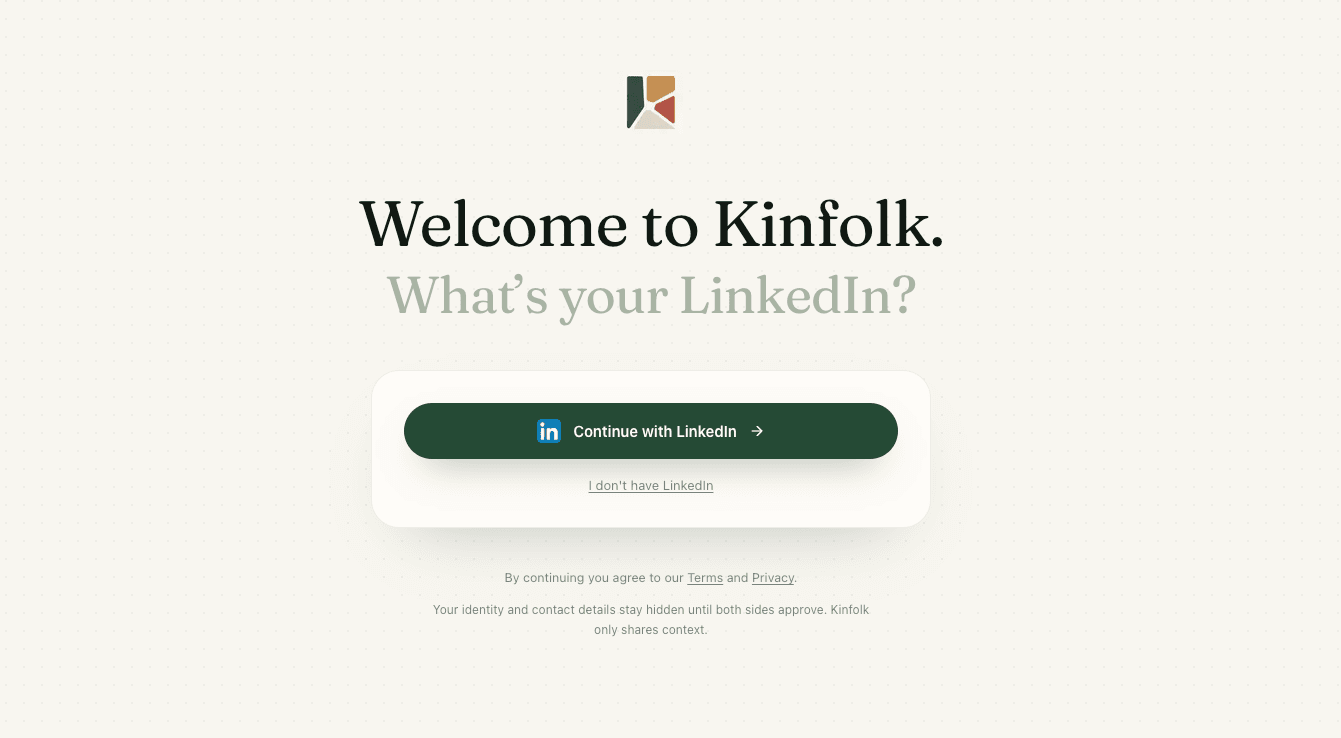Click the LinkedIn logo icon in button
The width and height of the screenshot is (1341, 738).
pyautogui.click(x=549, y=431)
